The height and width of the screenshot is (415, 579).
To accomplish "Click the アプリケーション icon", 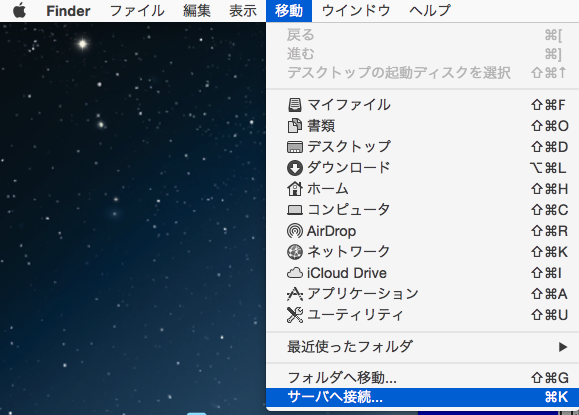I will 294,294.
